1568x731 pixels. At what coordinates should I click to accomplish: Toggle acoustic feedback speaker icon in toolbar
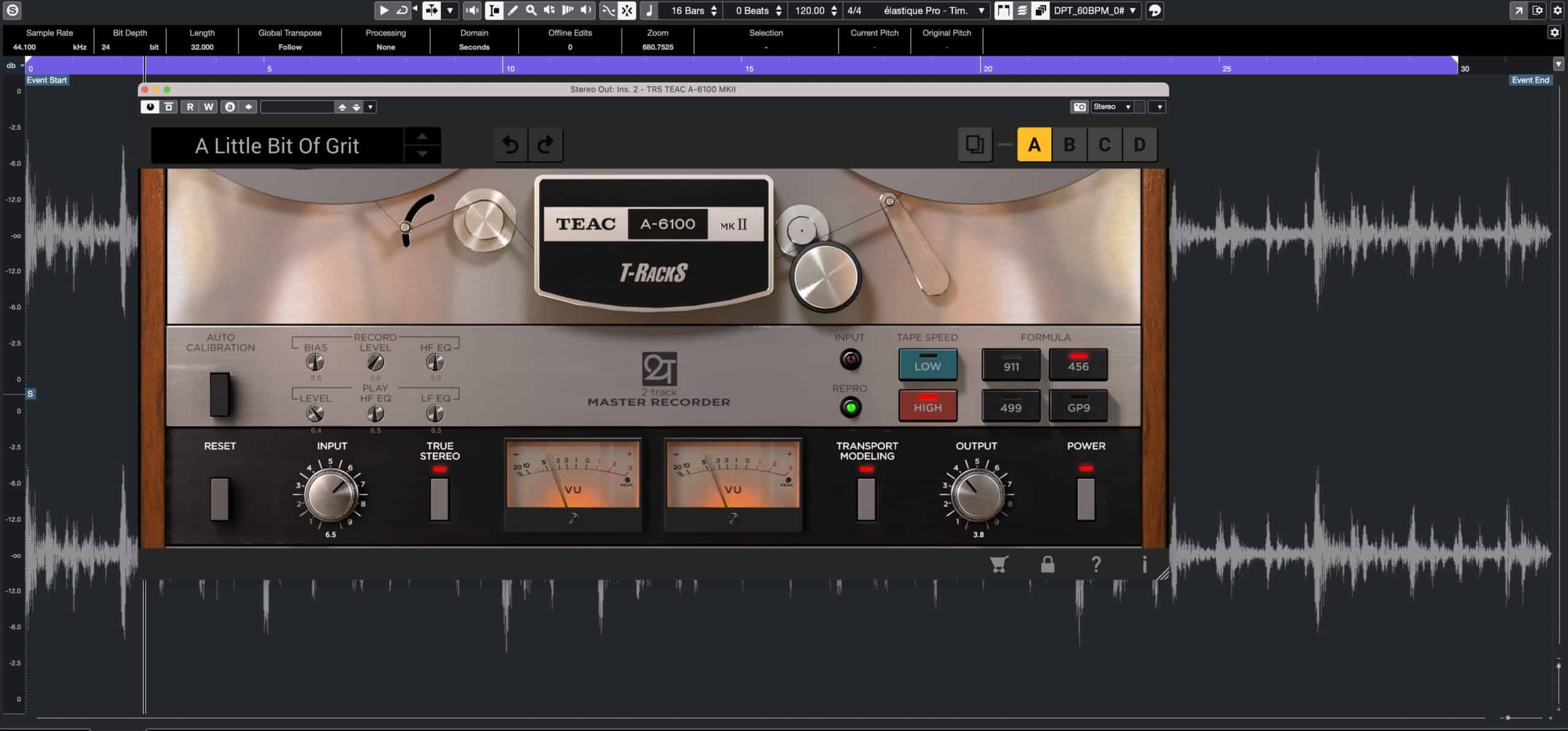click(x=472, y=10)
